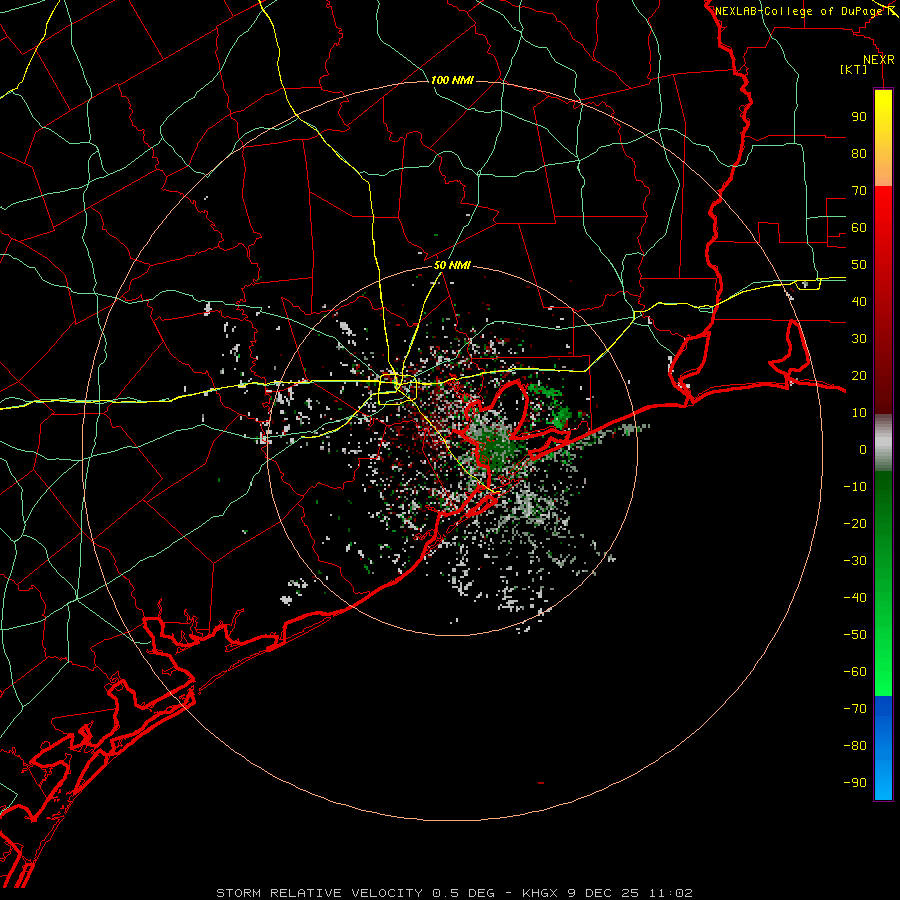Click the -70 value on velocity scale

[x=855, y=709]
